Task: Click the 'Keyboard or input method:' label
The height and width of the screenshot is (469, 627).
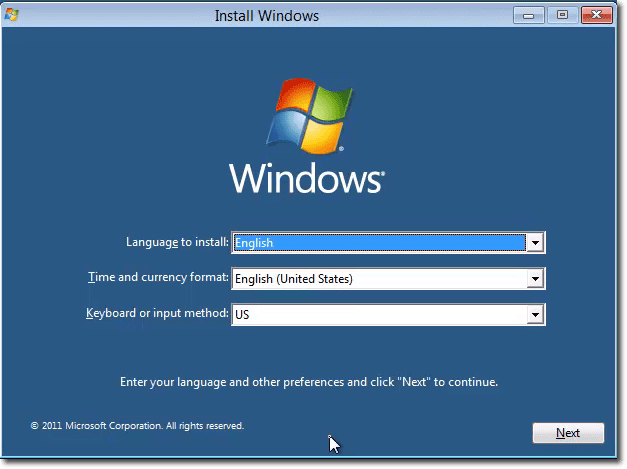Action: click(157, 313)
